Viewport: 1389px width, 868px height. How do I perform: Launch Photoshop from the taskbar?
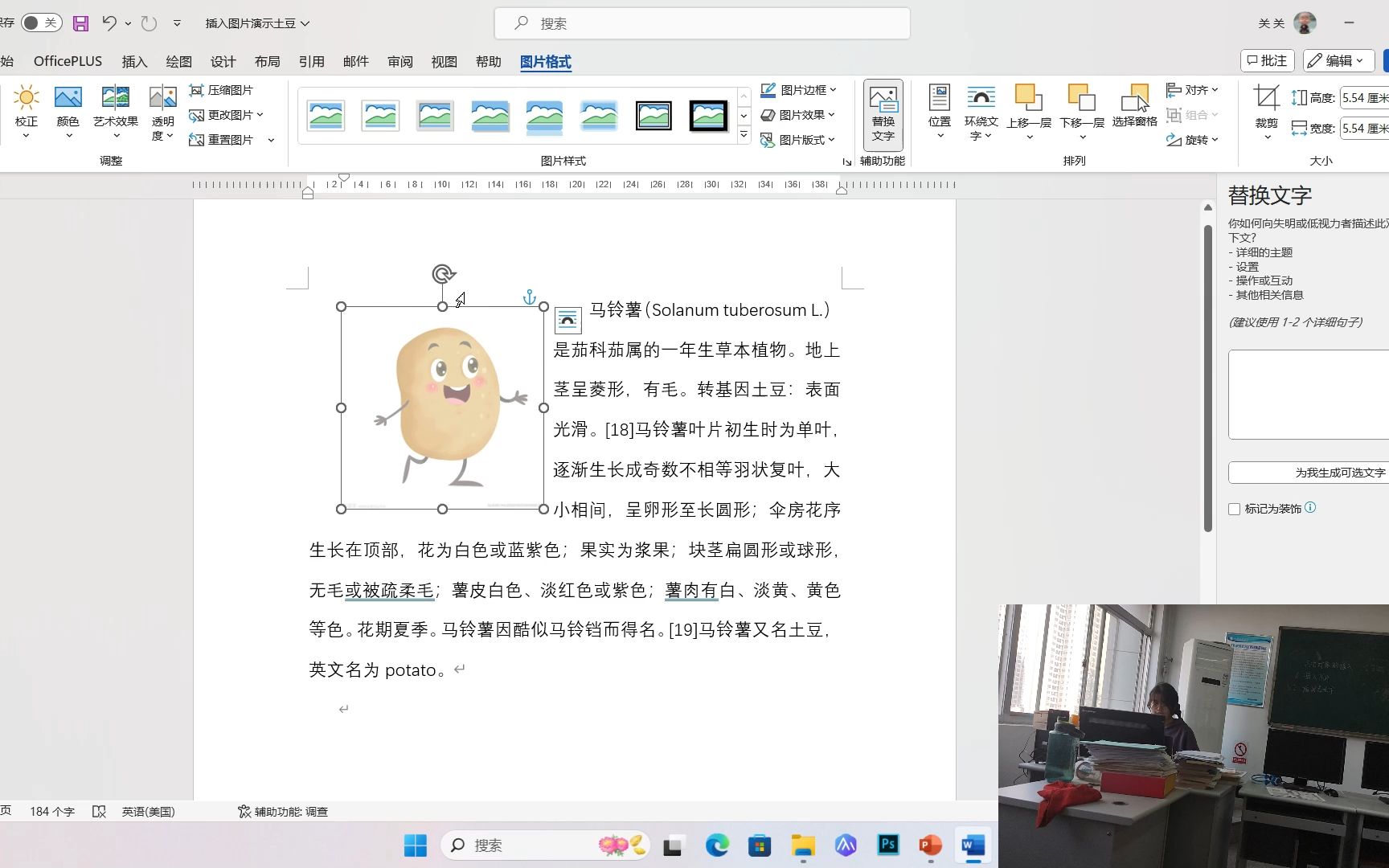[x=887, y=845]
